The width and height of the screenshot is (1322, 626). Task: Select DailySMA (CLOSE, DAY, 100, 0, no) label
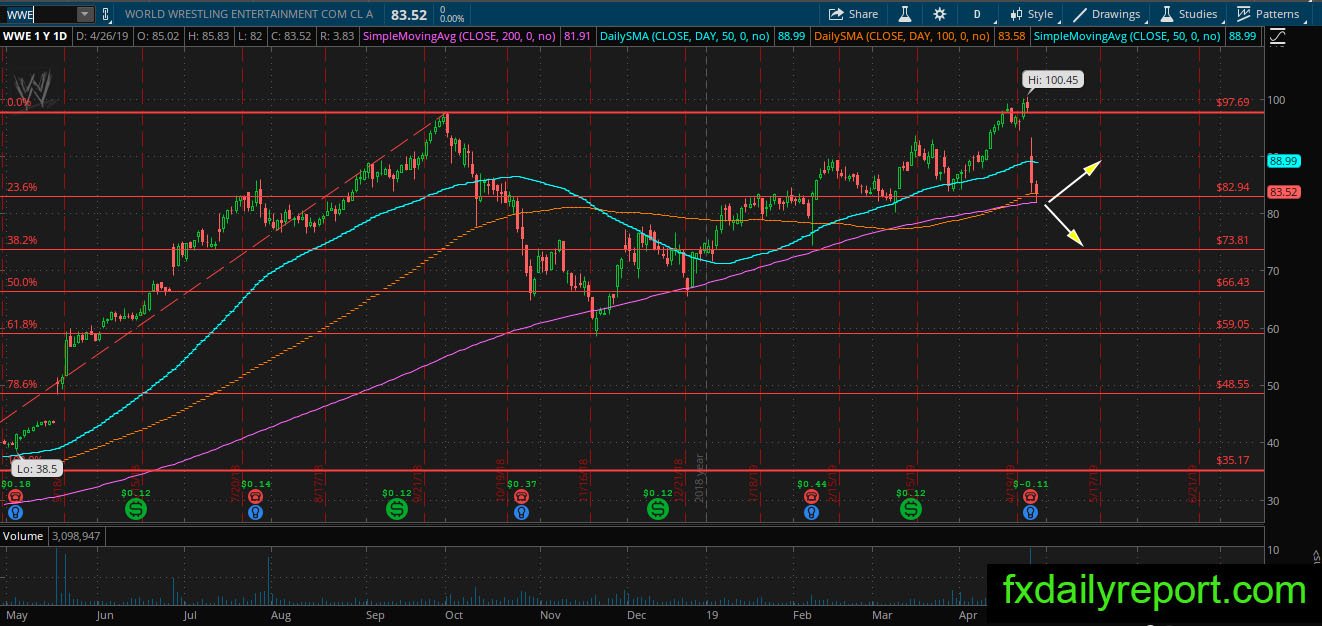902,36
